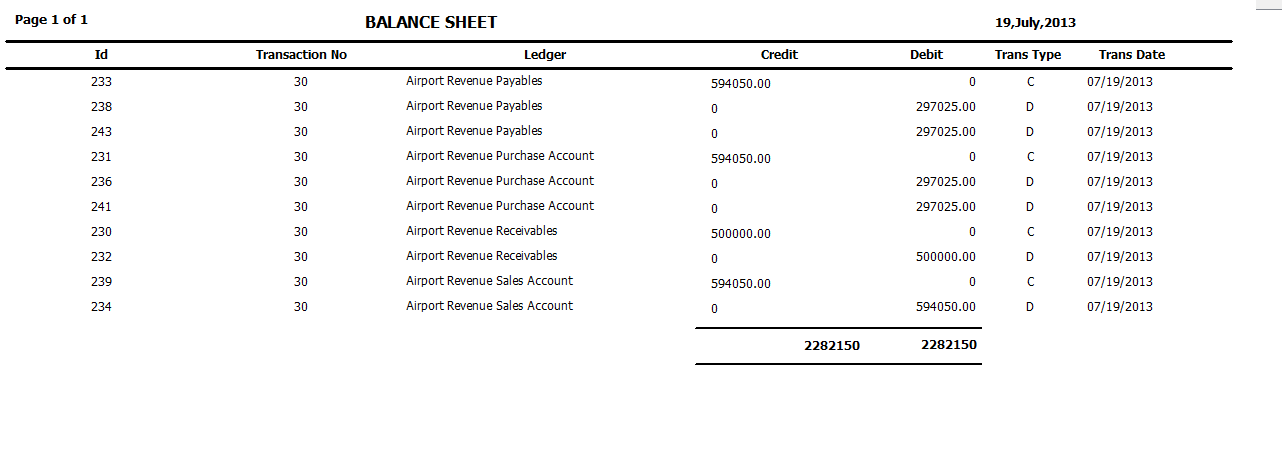Click the BALANCE SHEET report title

(x=431, y=22)
